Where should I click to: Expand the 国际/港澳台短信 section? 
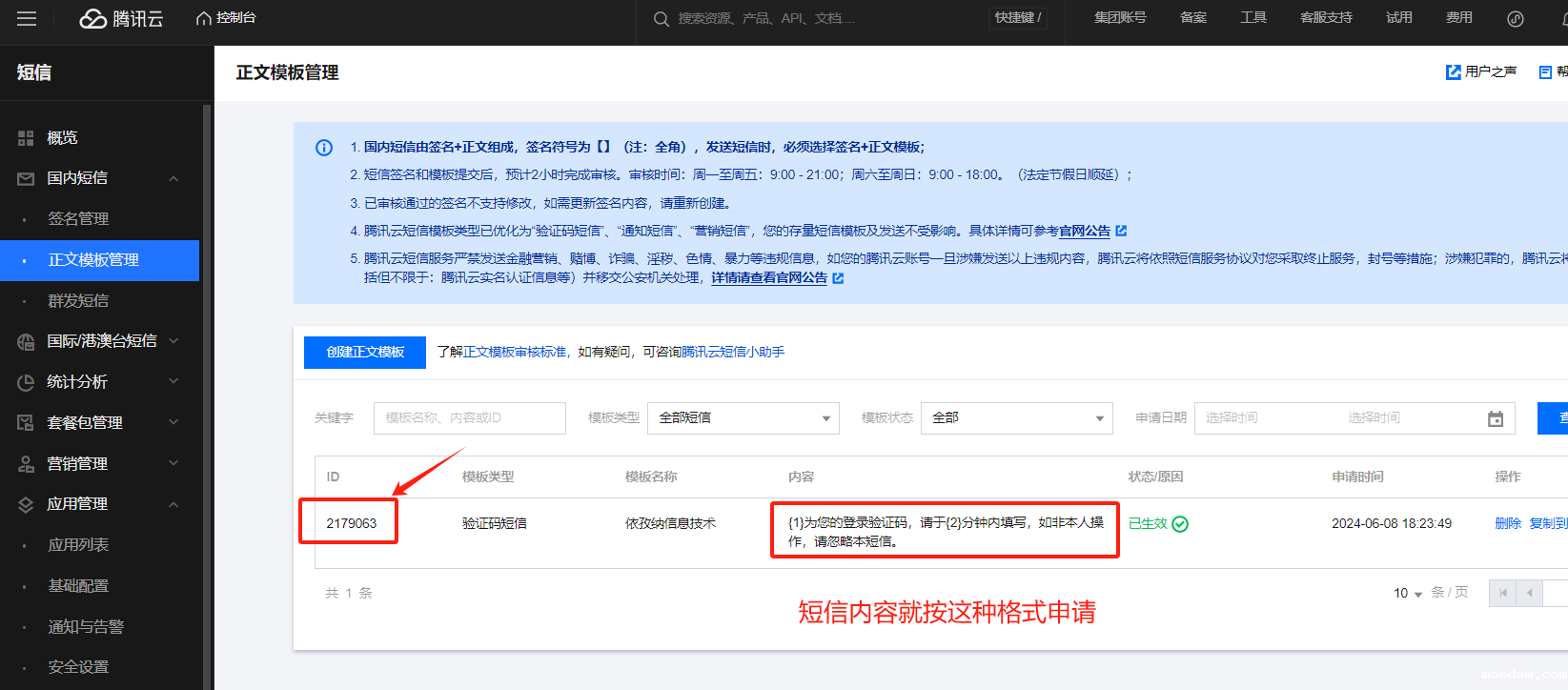(x=173, y=341)
